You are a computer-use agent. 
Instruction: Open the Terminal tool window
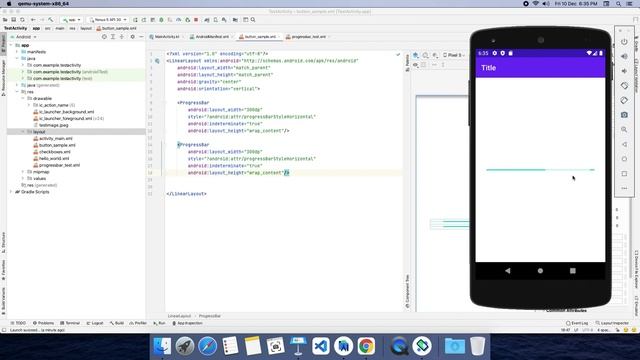(x=70, y=323)
